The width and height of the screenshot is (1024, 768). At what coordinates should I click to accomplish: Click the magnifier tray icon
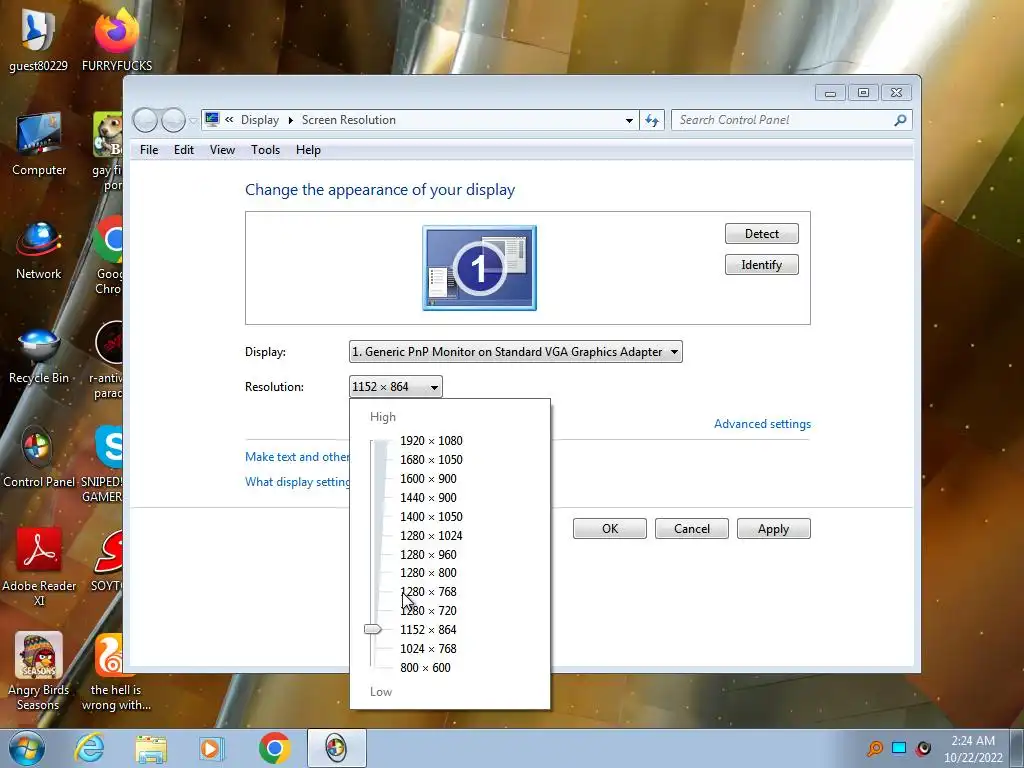(875, 748)
